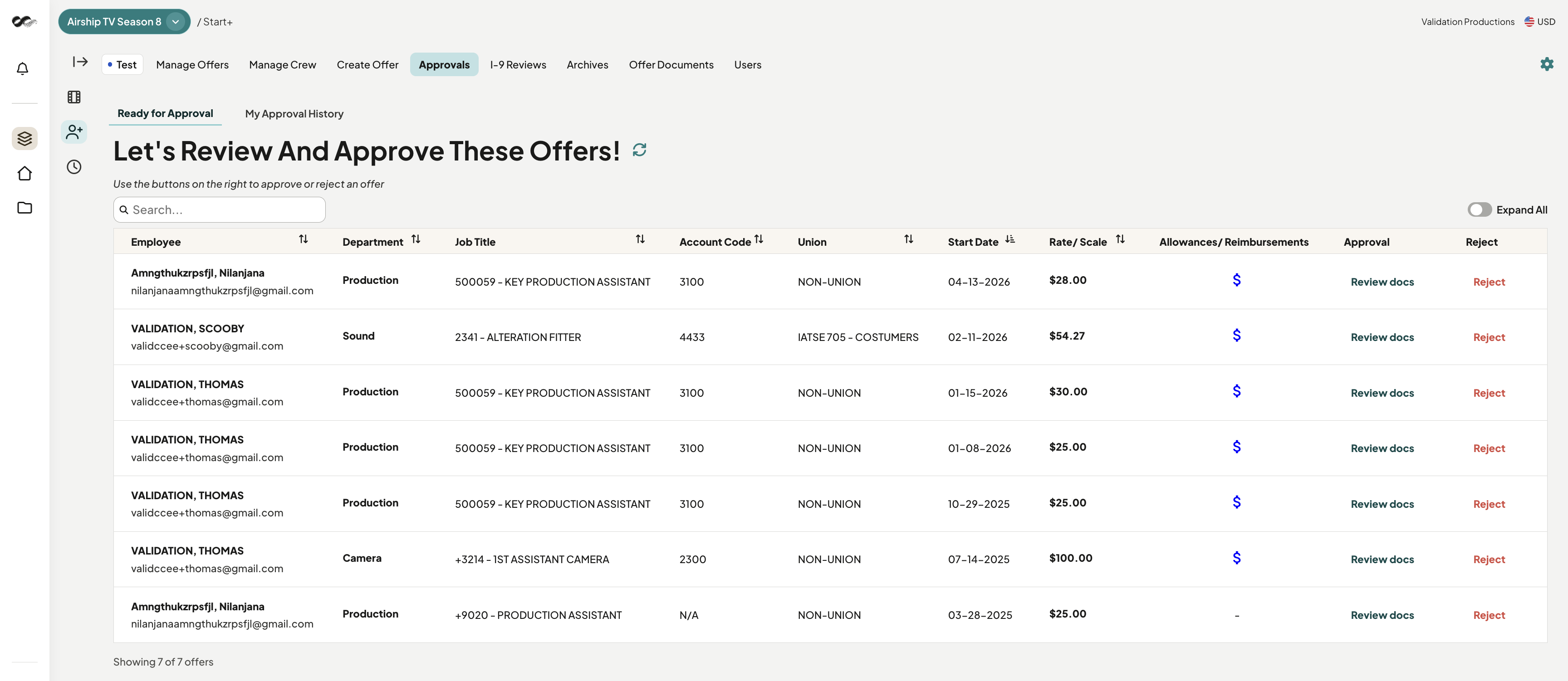1568x681 pixels.
Task: Click '+3214 - 1ST ASSISTANT CAMERA' job title
Action: click(531, 559)
